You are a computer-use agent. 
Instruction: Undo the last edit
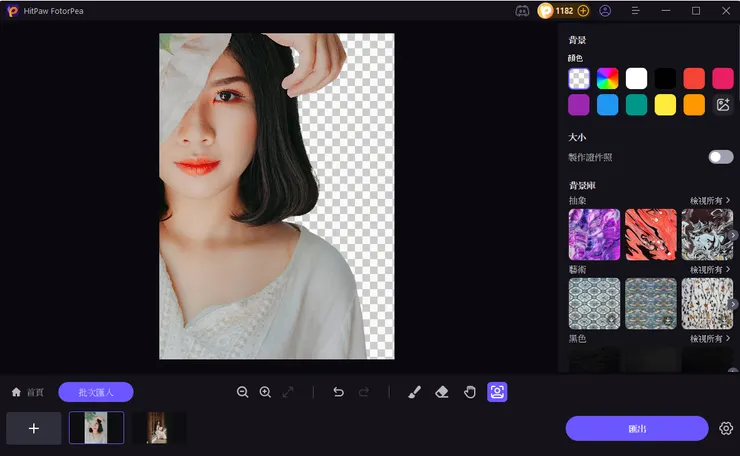(x=338, y=392)
